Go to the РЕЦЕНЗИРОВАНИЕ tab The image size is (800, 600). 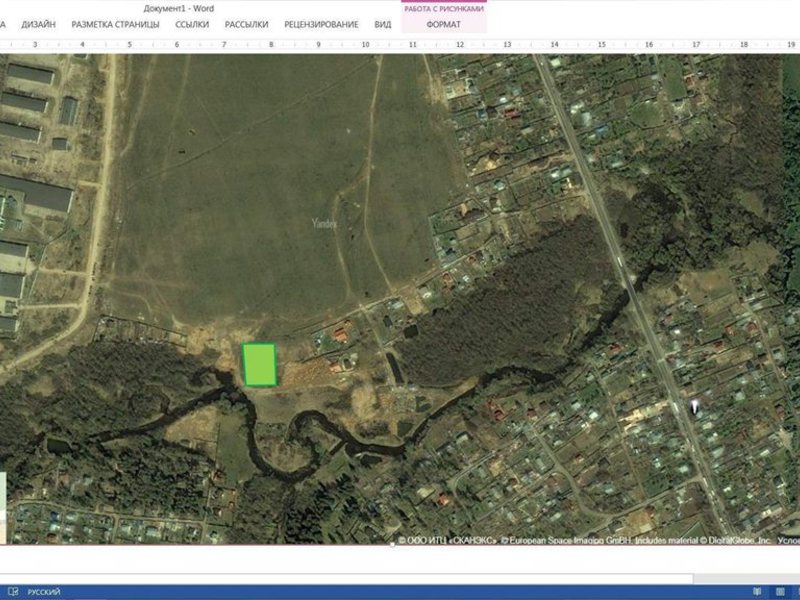[321, 24]
